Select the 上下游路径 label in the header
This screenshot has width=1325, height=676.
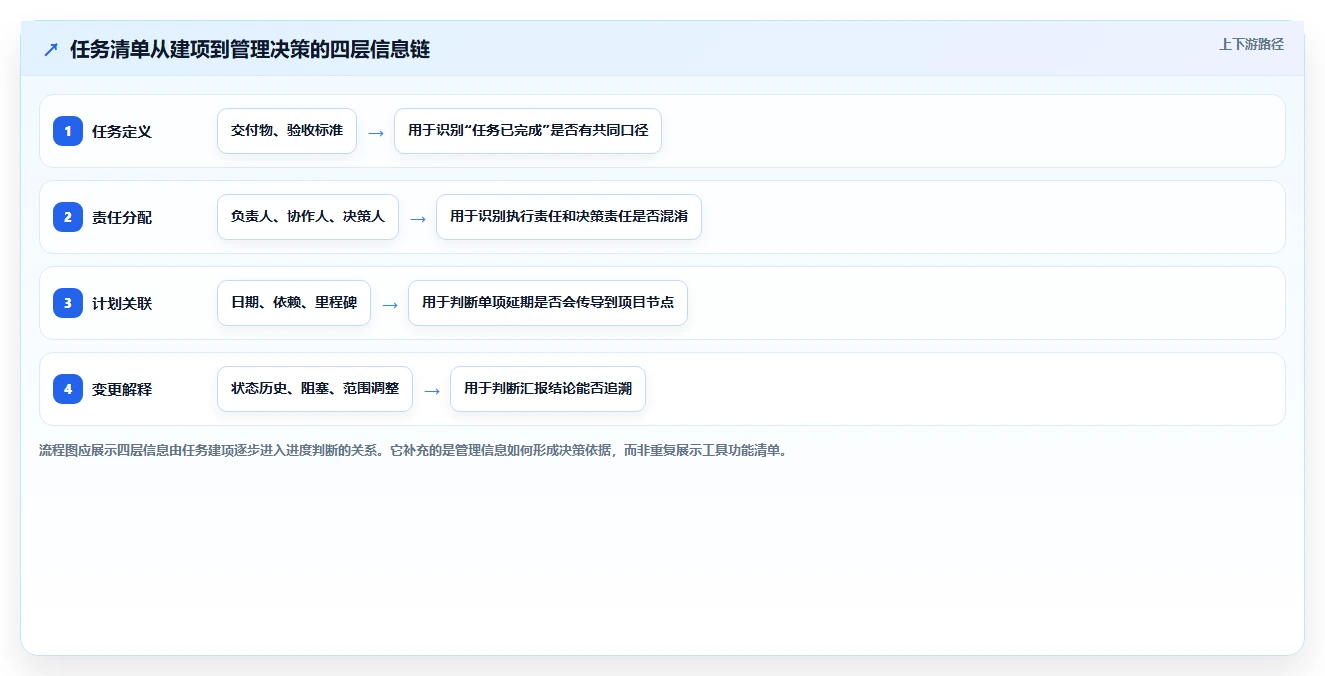[1251, 45]
